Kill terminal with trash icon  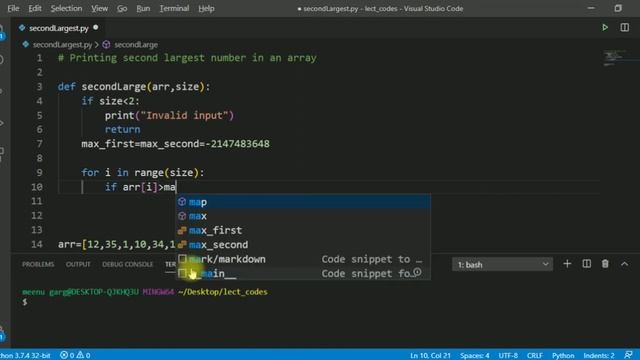[x=605, y=264]
